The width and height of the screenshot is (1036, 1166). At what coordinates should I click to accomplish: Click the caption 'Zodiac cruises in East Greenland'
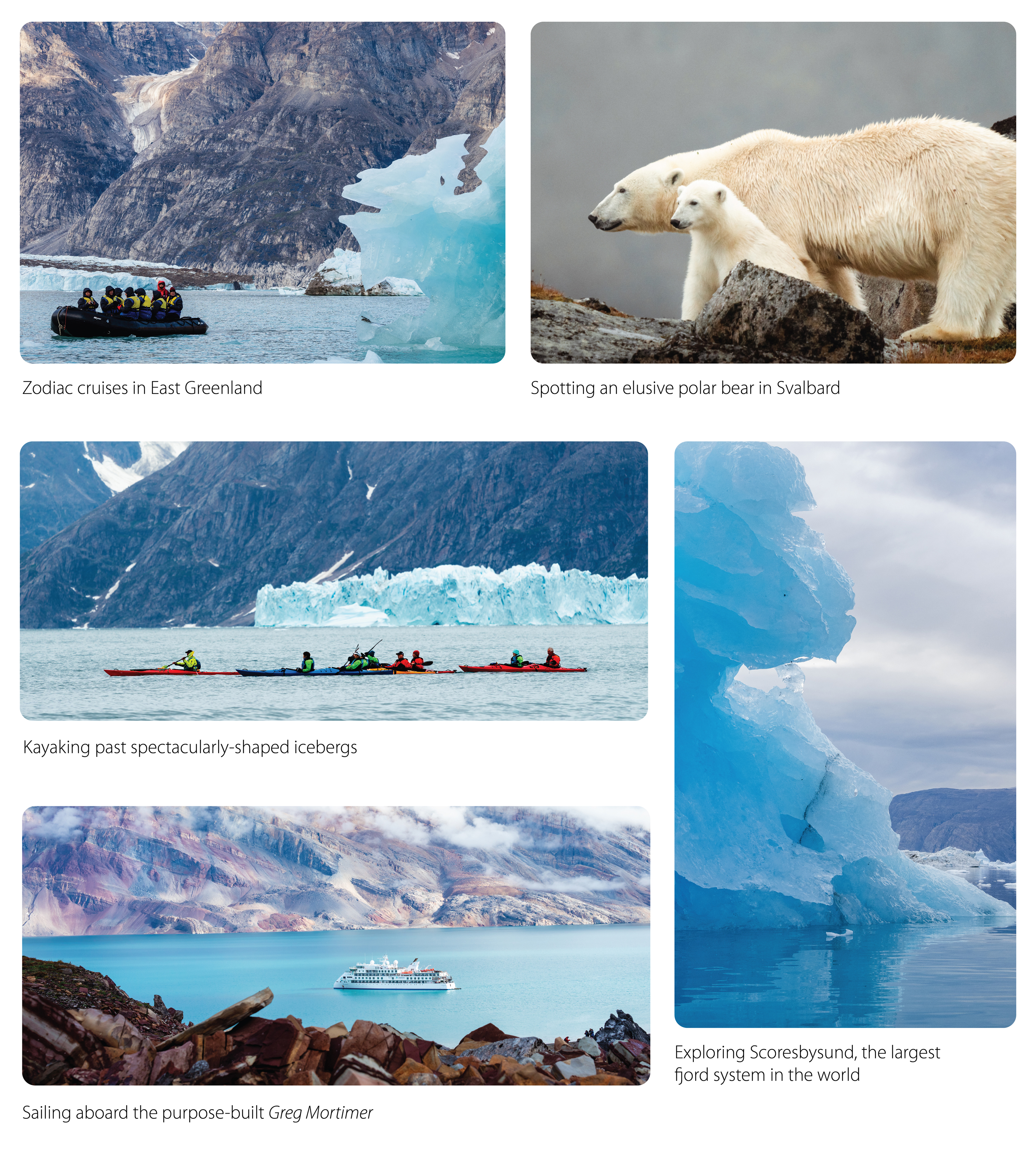(x=142, y=388)
